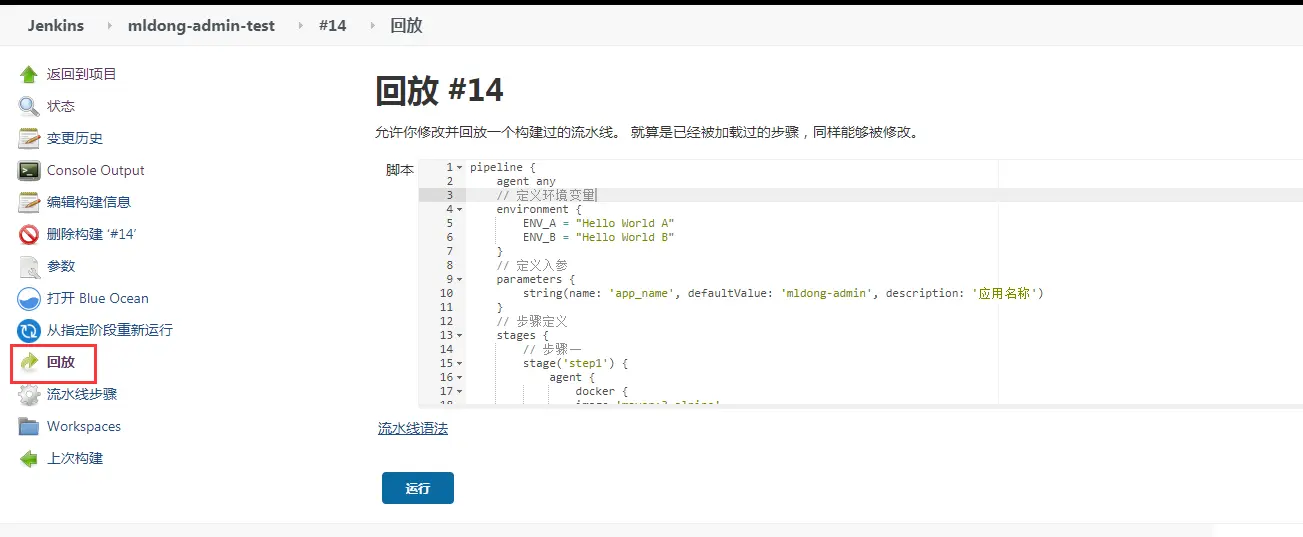Open breadcrumb arrow menu after Jenkins

coord(109,25)
